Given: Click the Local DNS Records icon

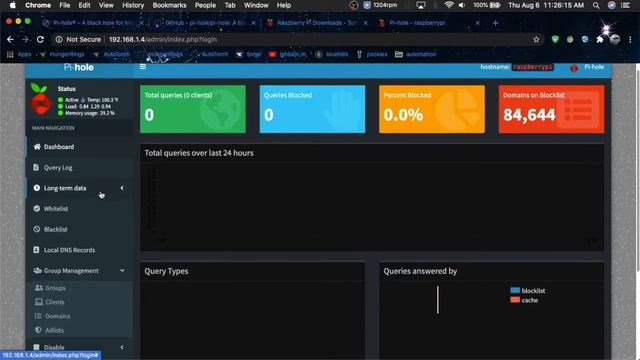Looking at the screenshot, I should click(36, 250).
